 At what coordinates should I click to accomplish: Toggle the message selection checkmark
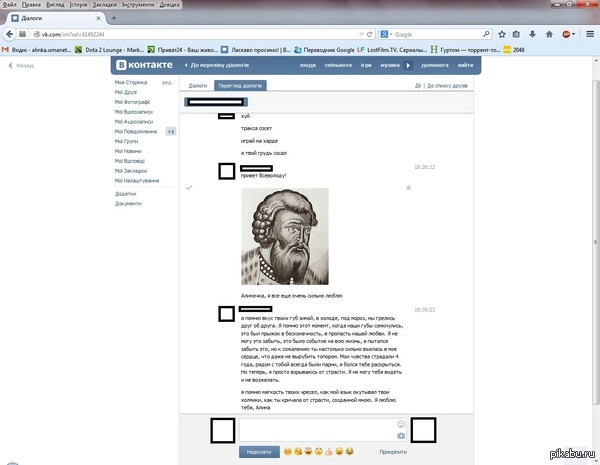coord(189,188)
